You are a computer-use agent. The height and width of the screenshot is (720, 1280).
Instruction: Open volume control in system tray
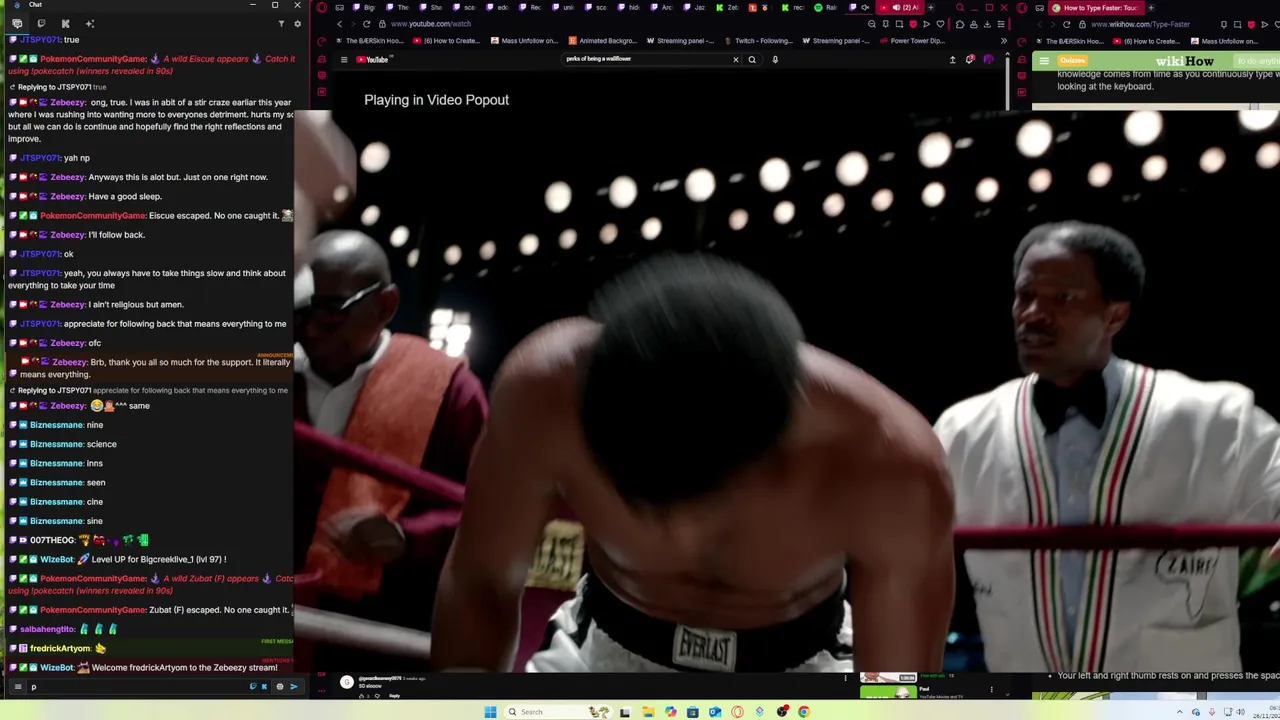1240,712
